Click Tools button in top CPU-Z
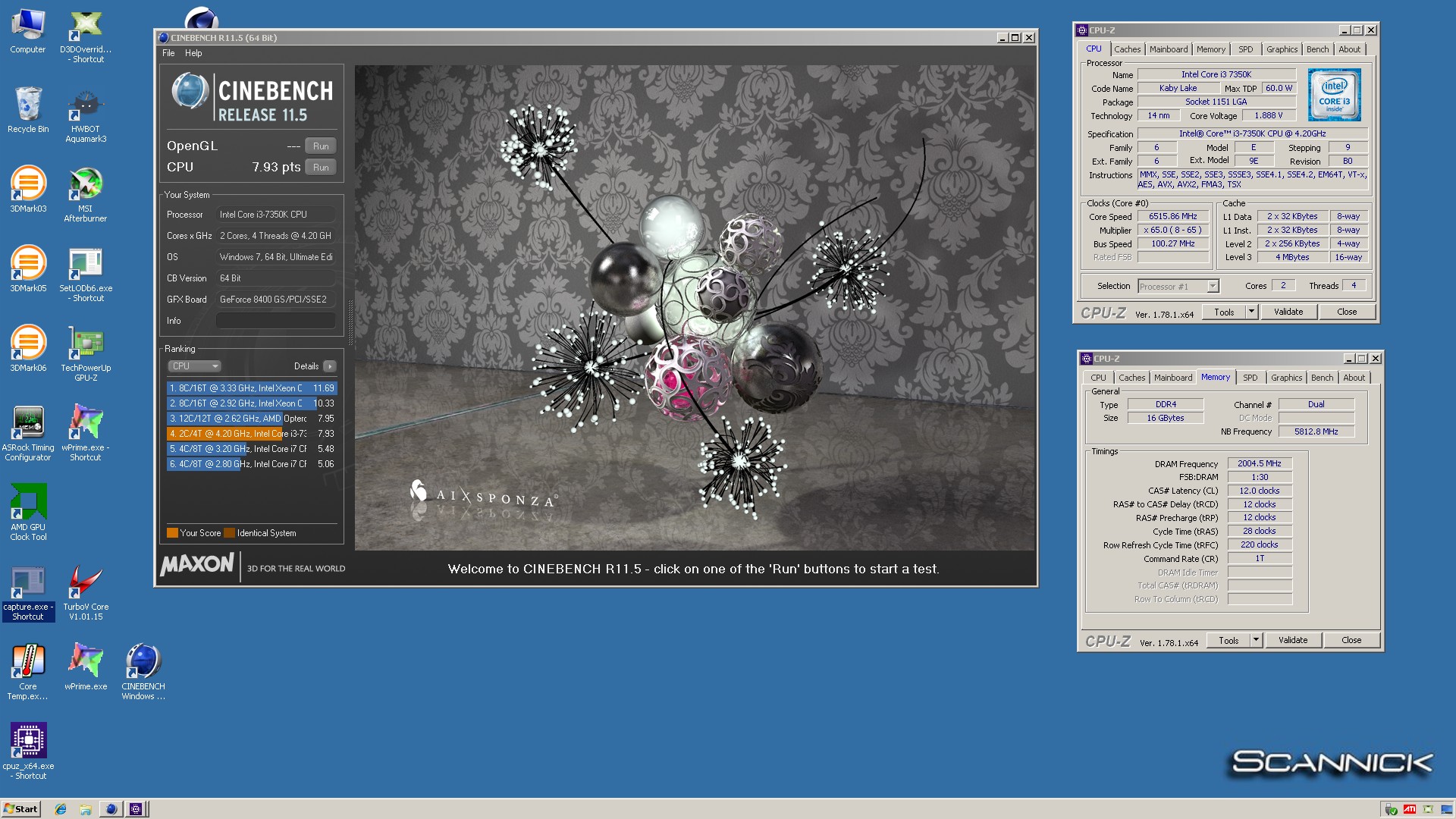The width and height of the screenshot is (1456, 819). point(1224,312)
